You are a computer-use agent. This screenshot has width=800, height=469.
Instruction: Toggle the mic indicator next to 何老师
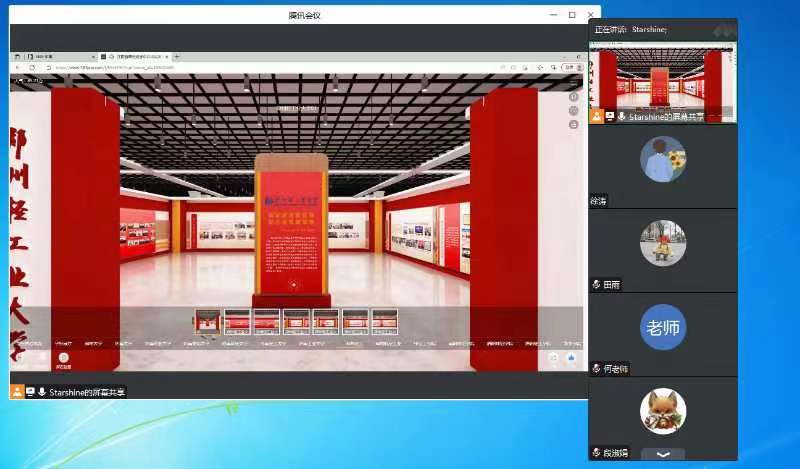596,368
